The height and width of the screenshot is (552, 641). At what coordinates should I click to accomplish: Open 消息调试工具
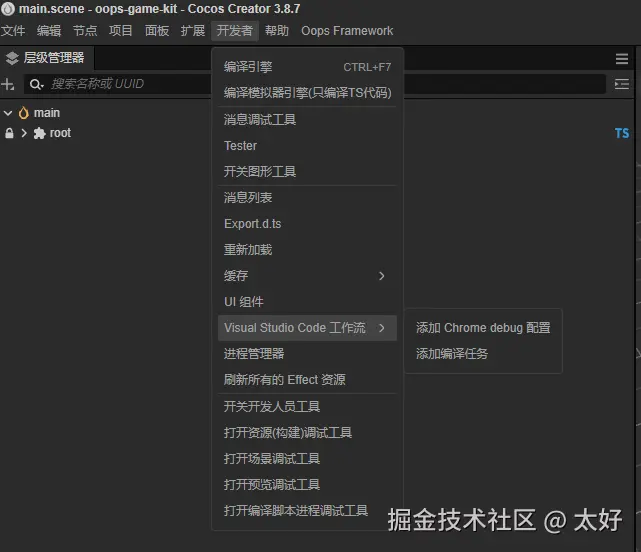click(x=307, y=120)
